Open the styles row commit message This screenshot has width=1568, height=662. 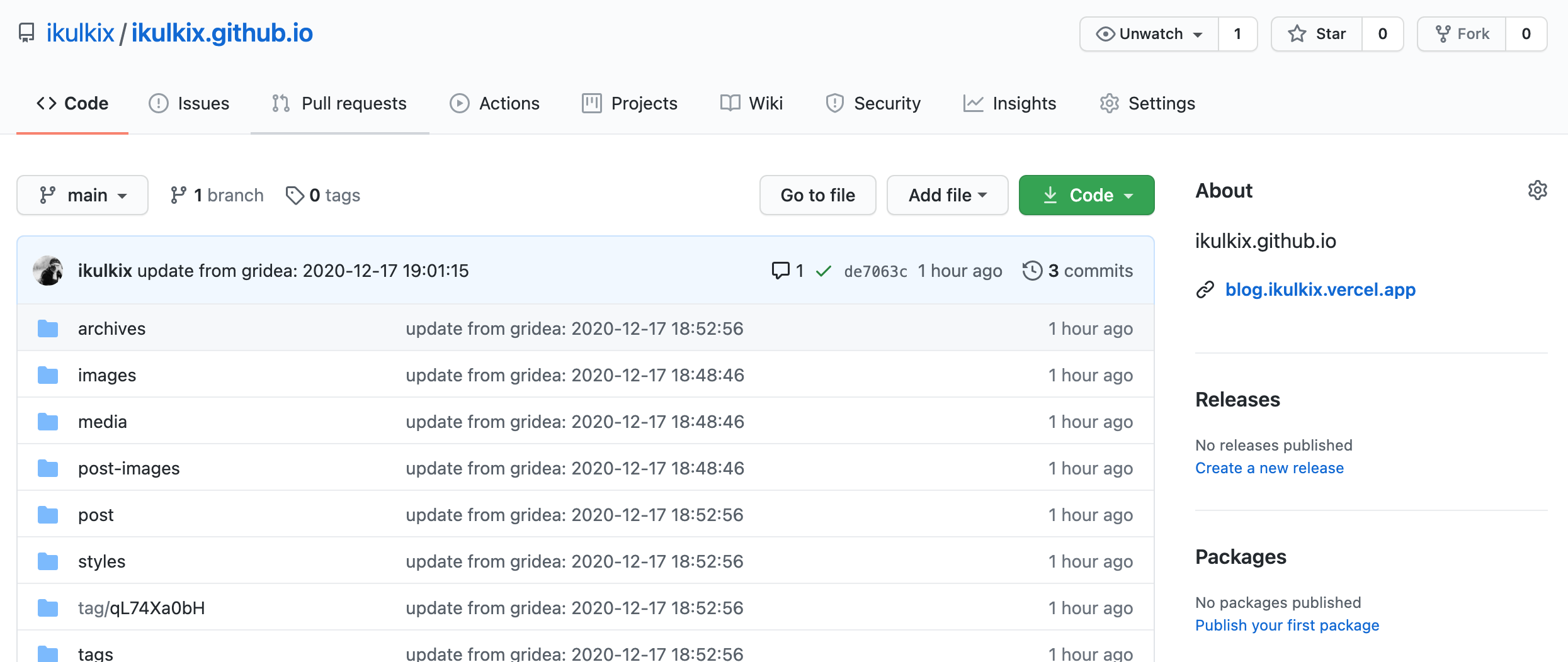pyautogui.click(x=574, y=561)
